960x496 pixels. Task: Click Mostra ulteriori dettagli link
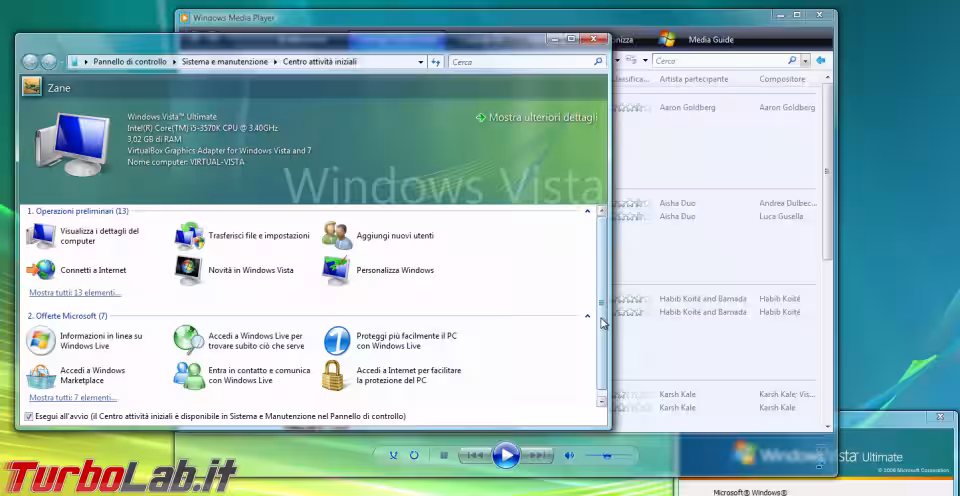tap(542, 118)
